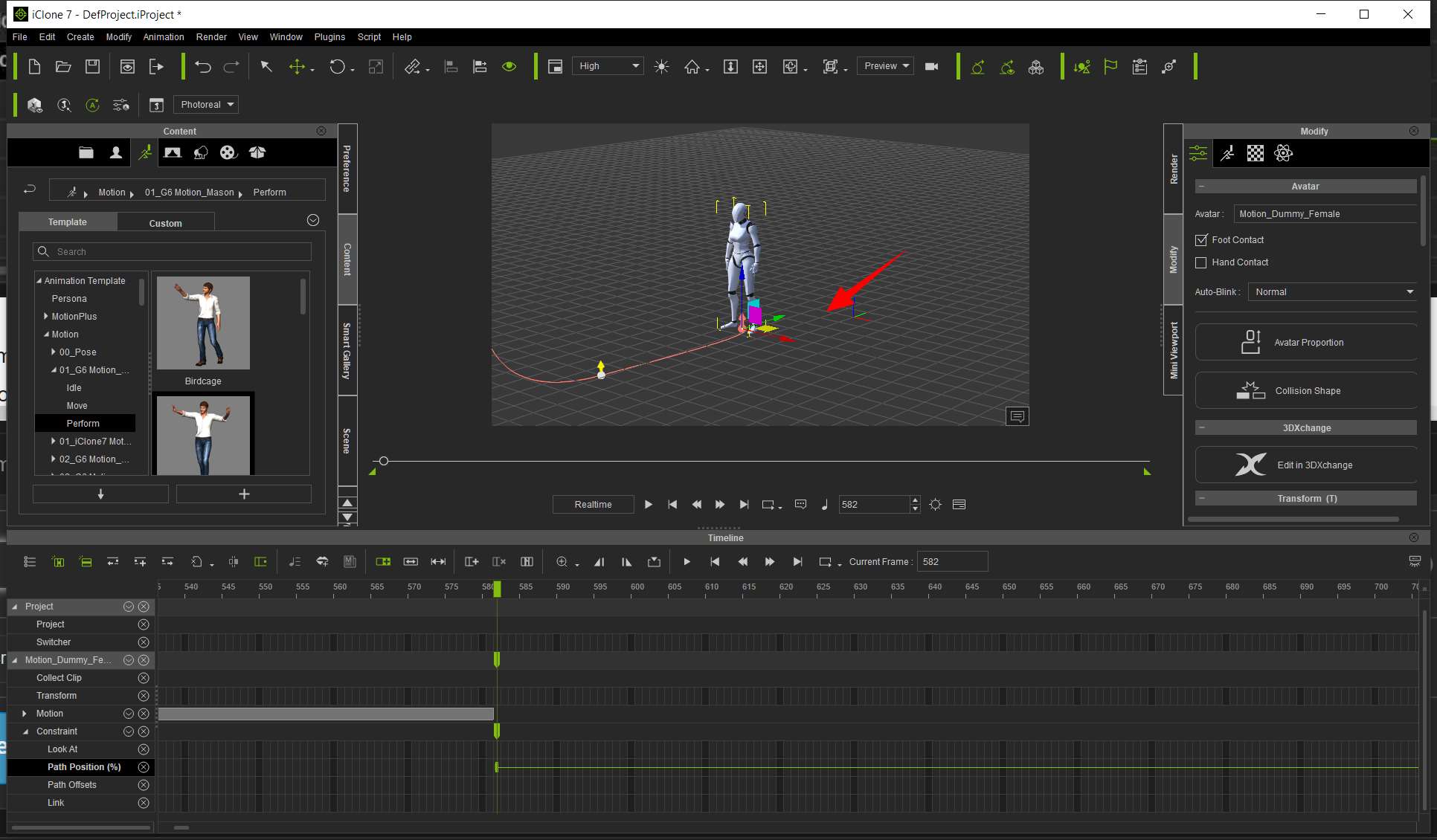Open the Animation menu

[164, 37]
